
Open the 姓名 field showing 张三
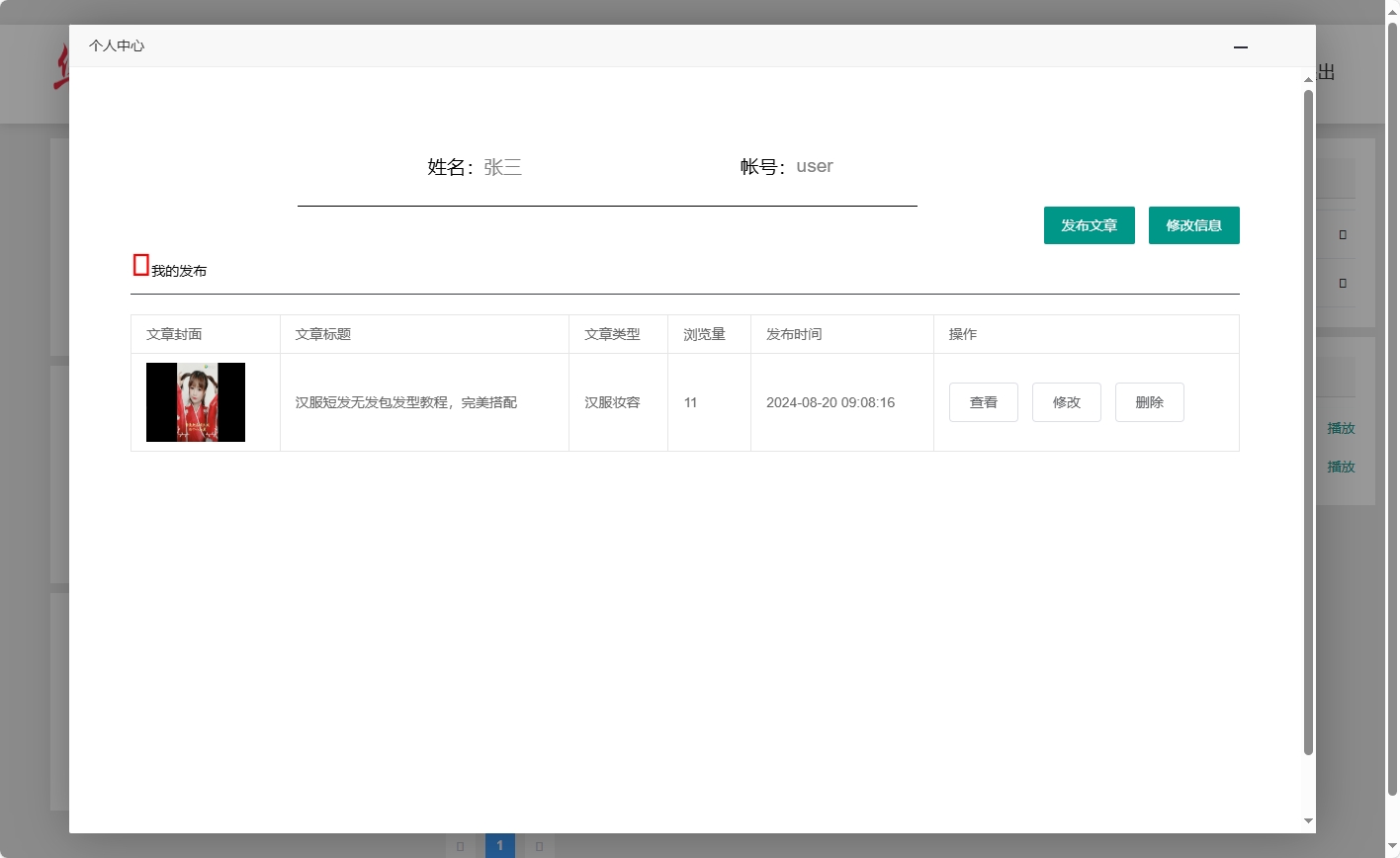pos(502,166)
